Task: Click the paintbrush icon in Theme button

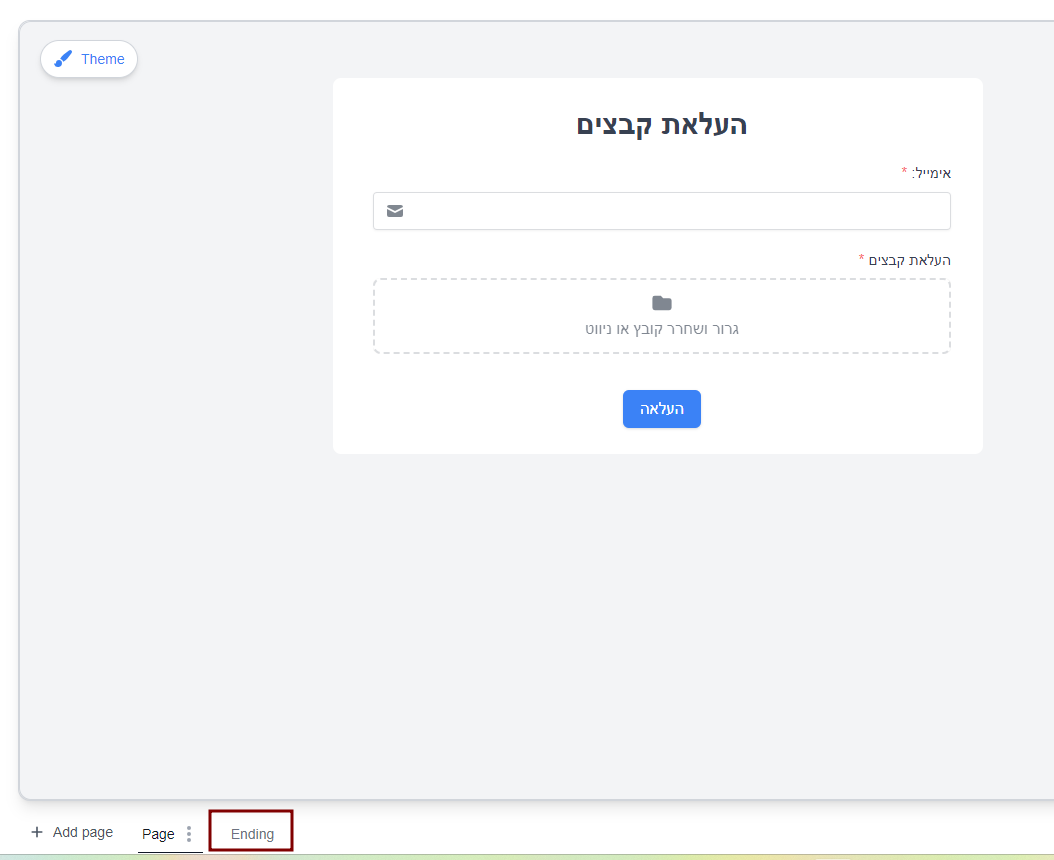Action: click(x=63, y=59)
